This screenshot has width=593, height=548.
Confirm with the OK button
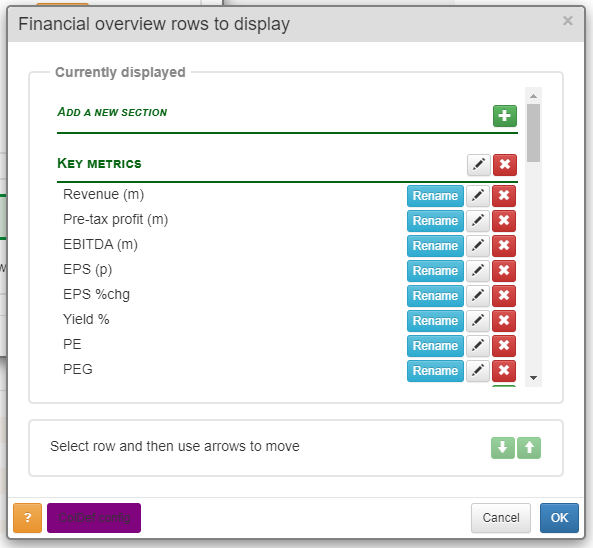(559, 518)
